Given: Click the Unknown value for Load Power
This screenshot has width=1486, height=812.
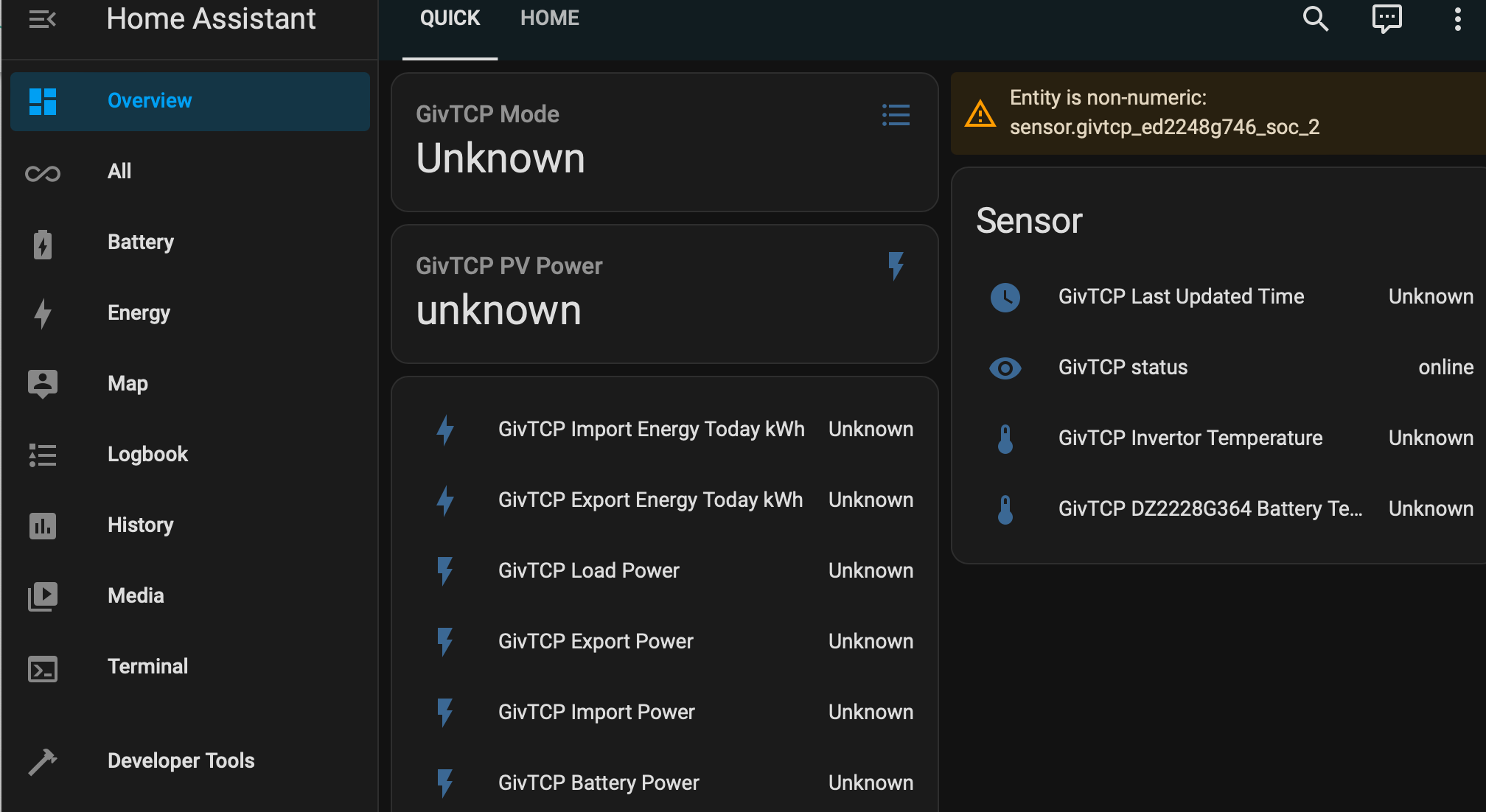Looking at the screenshot, I should point(871,571).
